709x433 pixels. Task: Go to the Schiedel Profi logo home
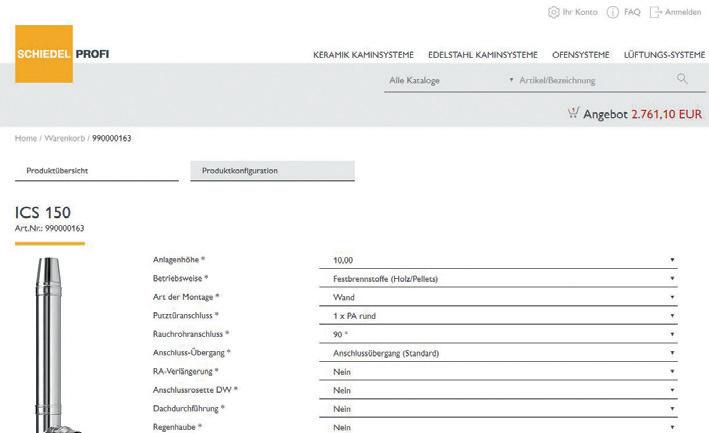(x=62, y=54)
